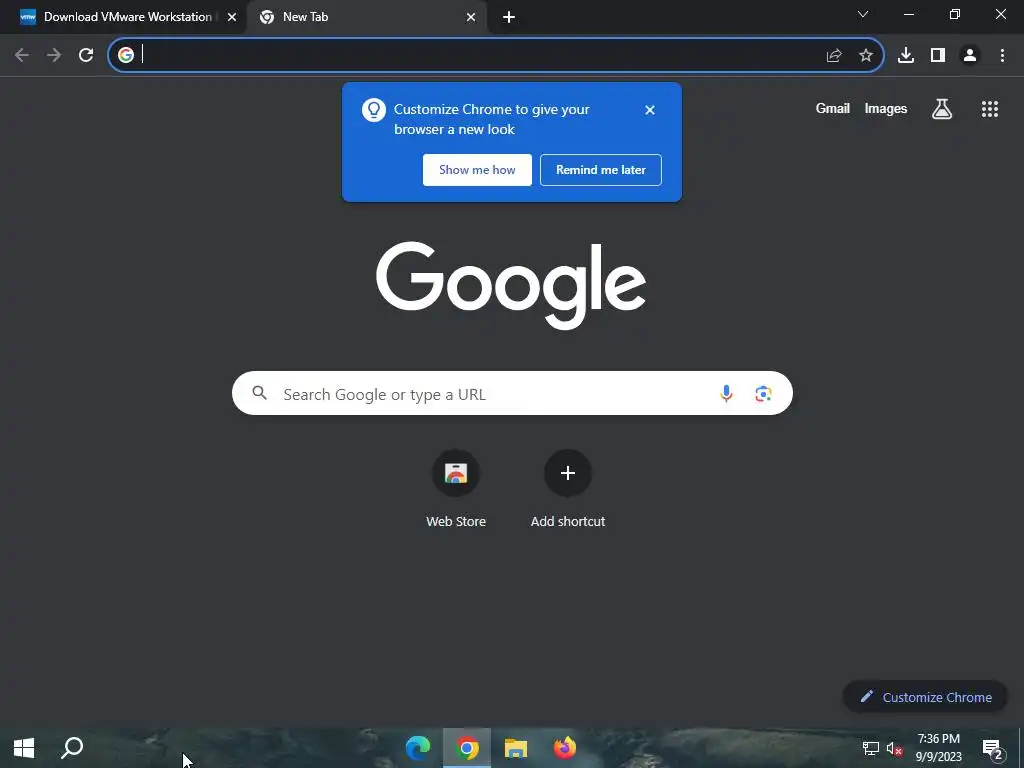Click Show me how button

point(477,170)
